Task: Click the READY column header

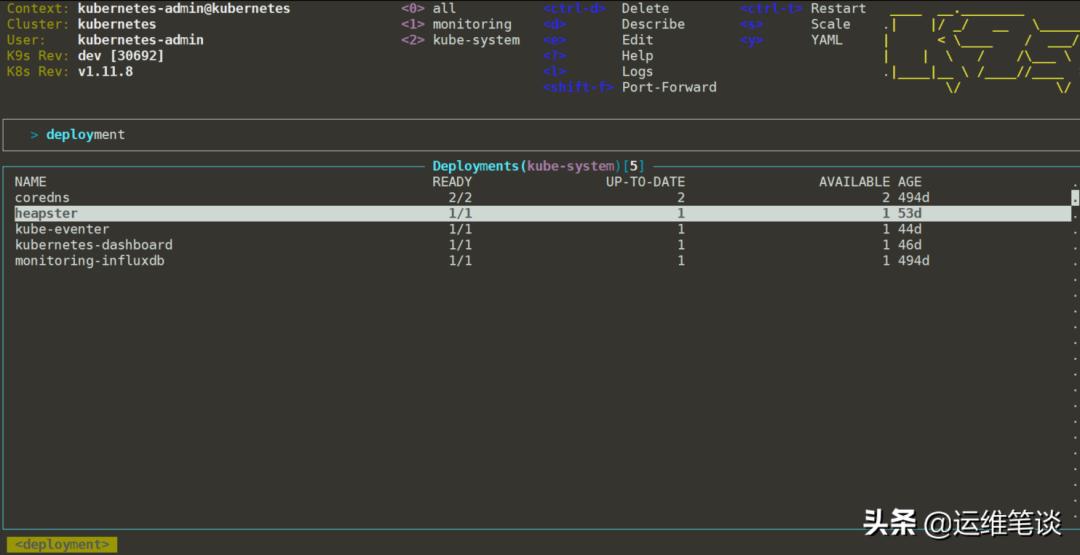Action: [x=452, y=182]
